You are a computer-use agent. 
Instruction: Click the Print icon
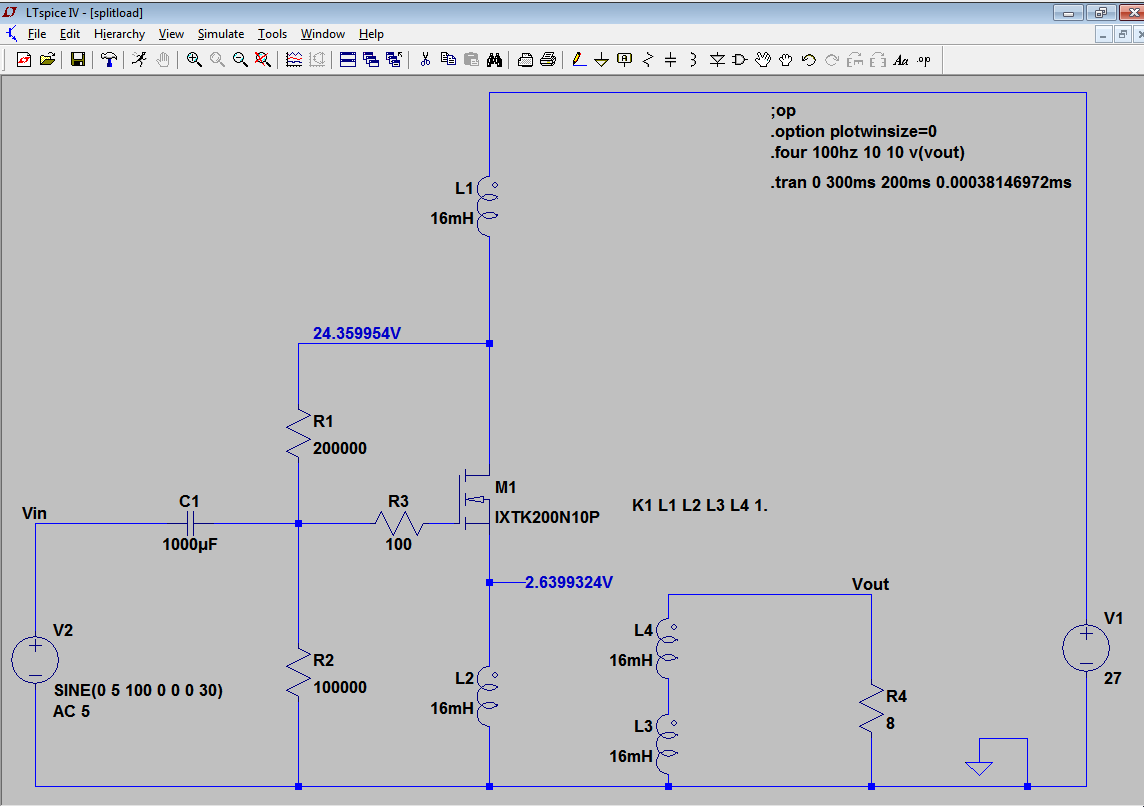(x=548, y=60)
